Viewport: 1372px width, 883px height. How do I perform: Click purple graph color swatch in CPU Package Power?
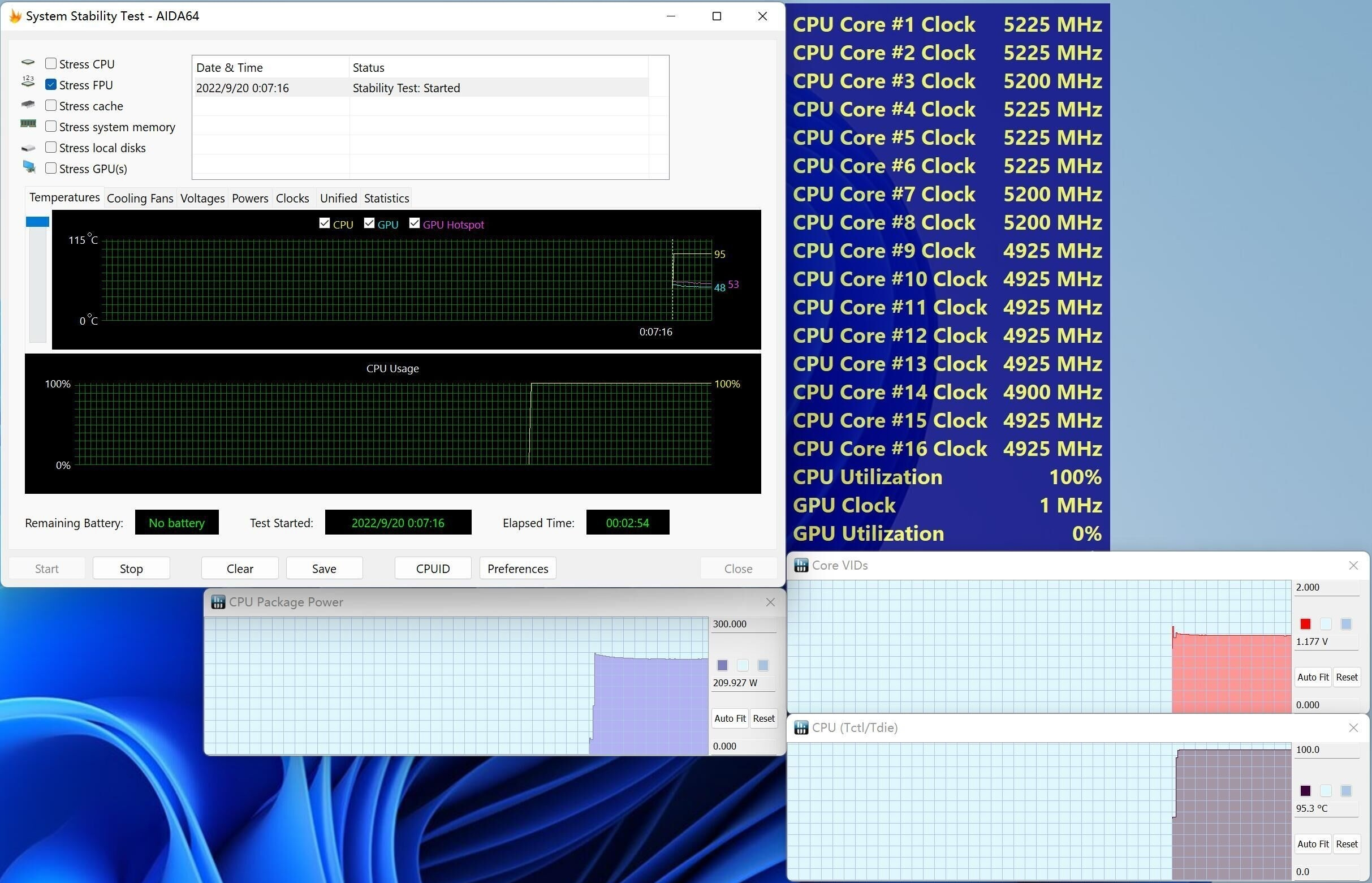point(722,665)
